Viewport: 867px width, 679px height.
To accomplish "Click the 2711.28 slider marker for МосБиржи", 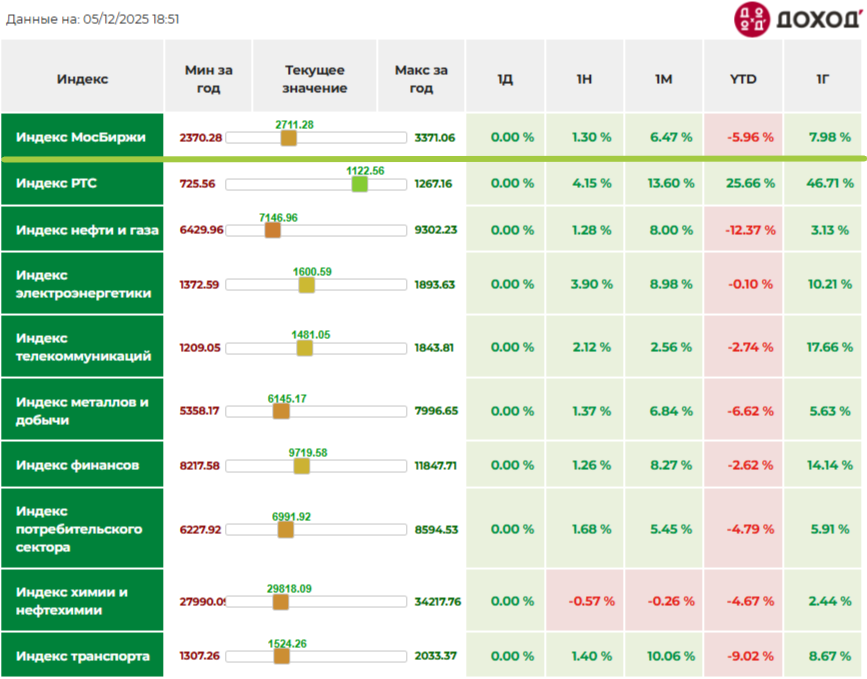I will click(x=289, y=138).
